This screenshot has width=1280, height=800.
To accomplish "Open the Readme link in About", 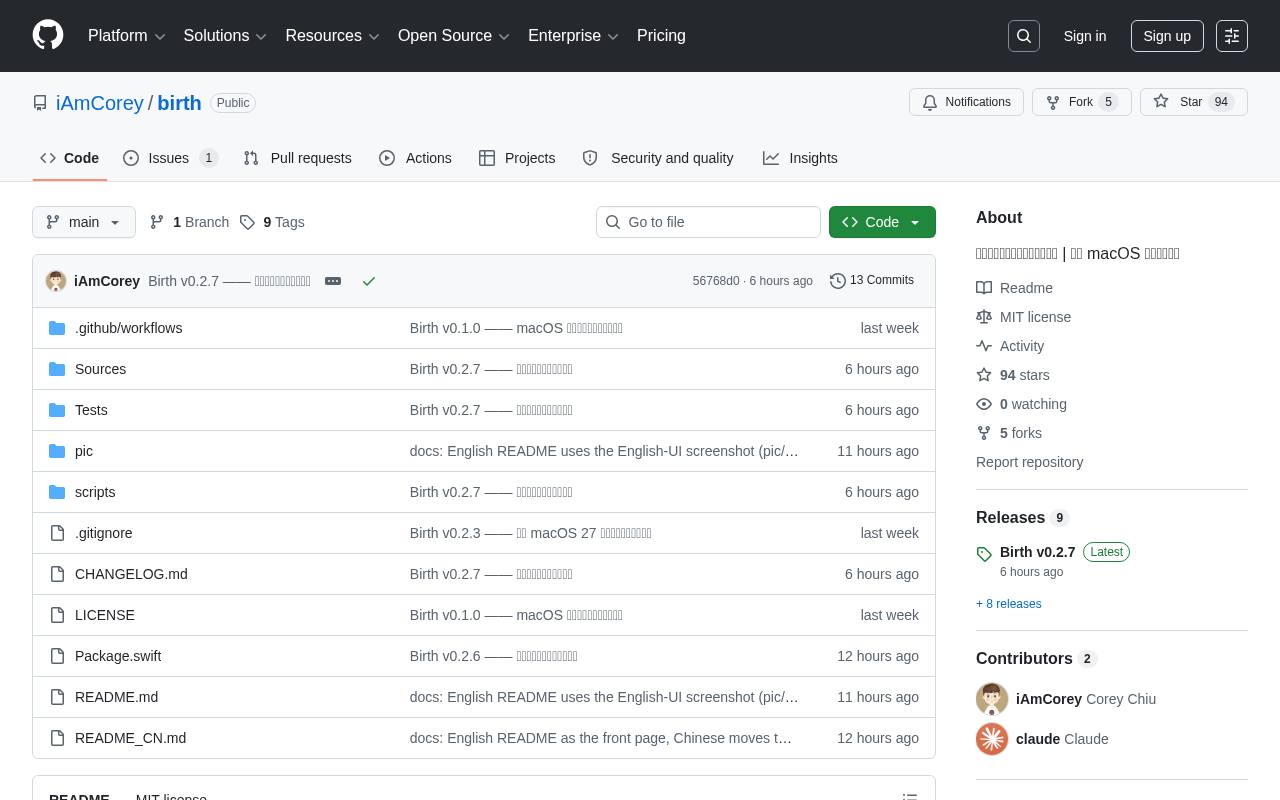I will coord(1014,288).
